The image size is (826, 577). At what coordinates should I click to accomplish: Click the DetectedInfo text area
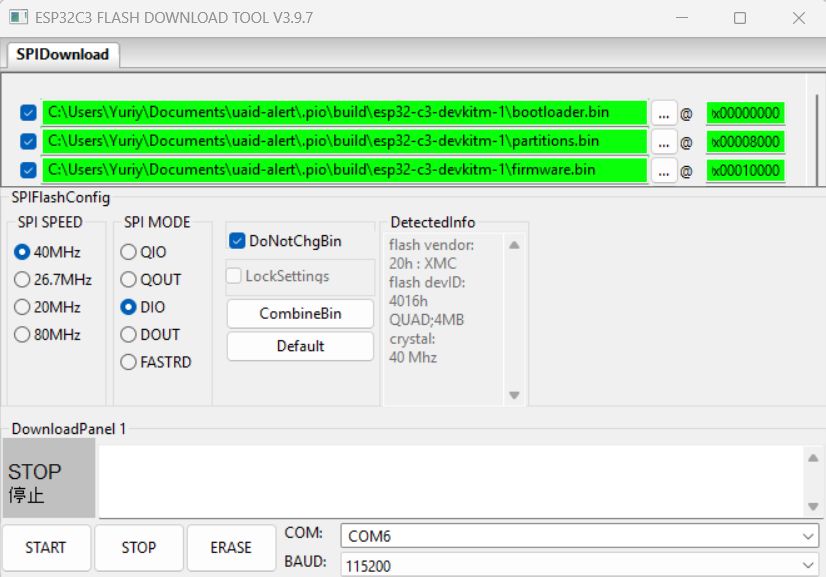(442, 320)
